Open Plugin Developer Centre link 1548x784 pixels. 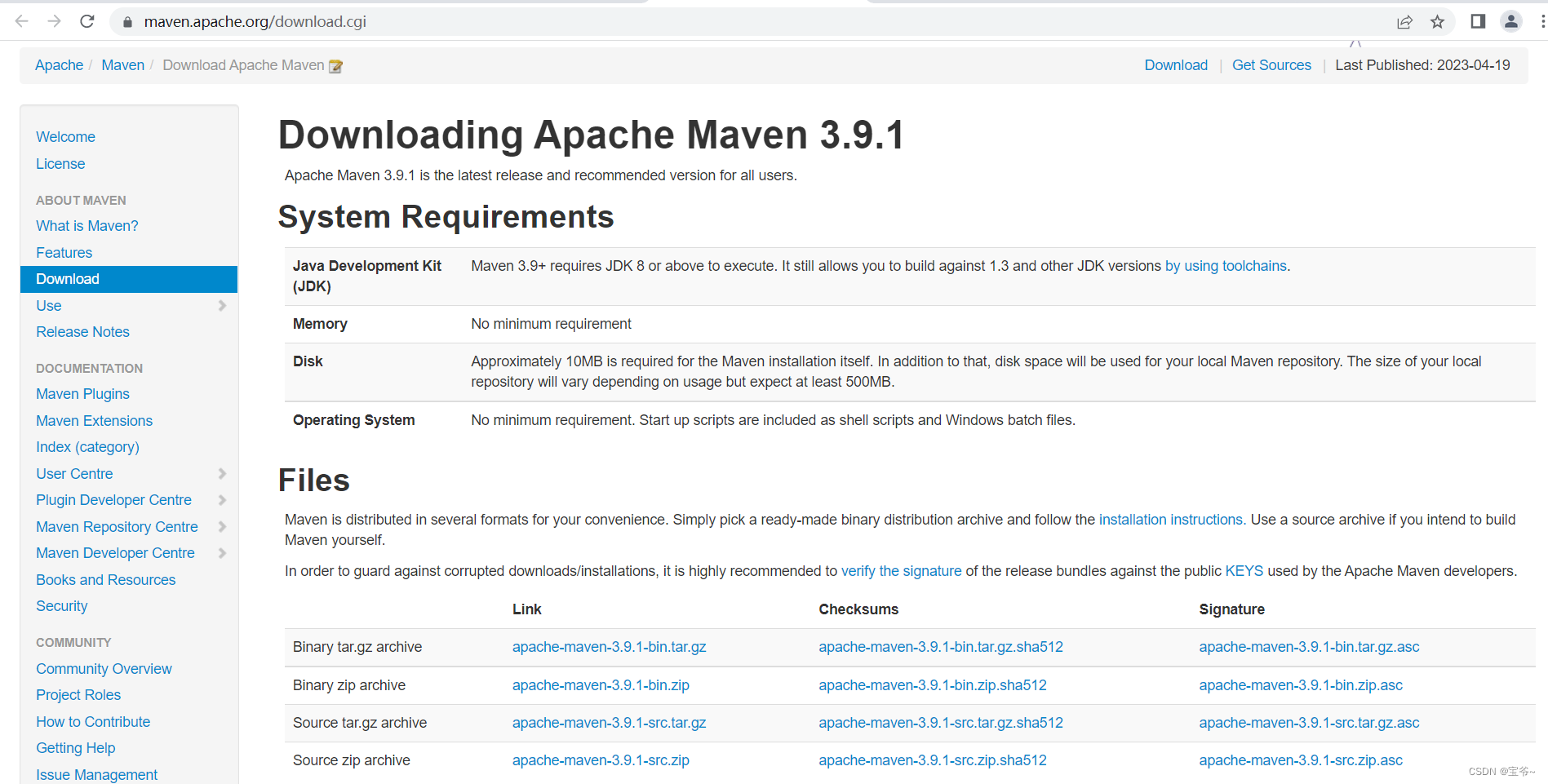pos(113,500)
